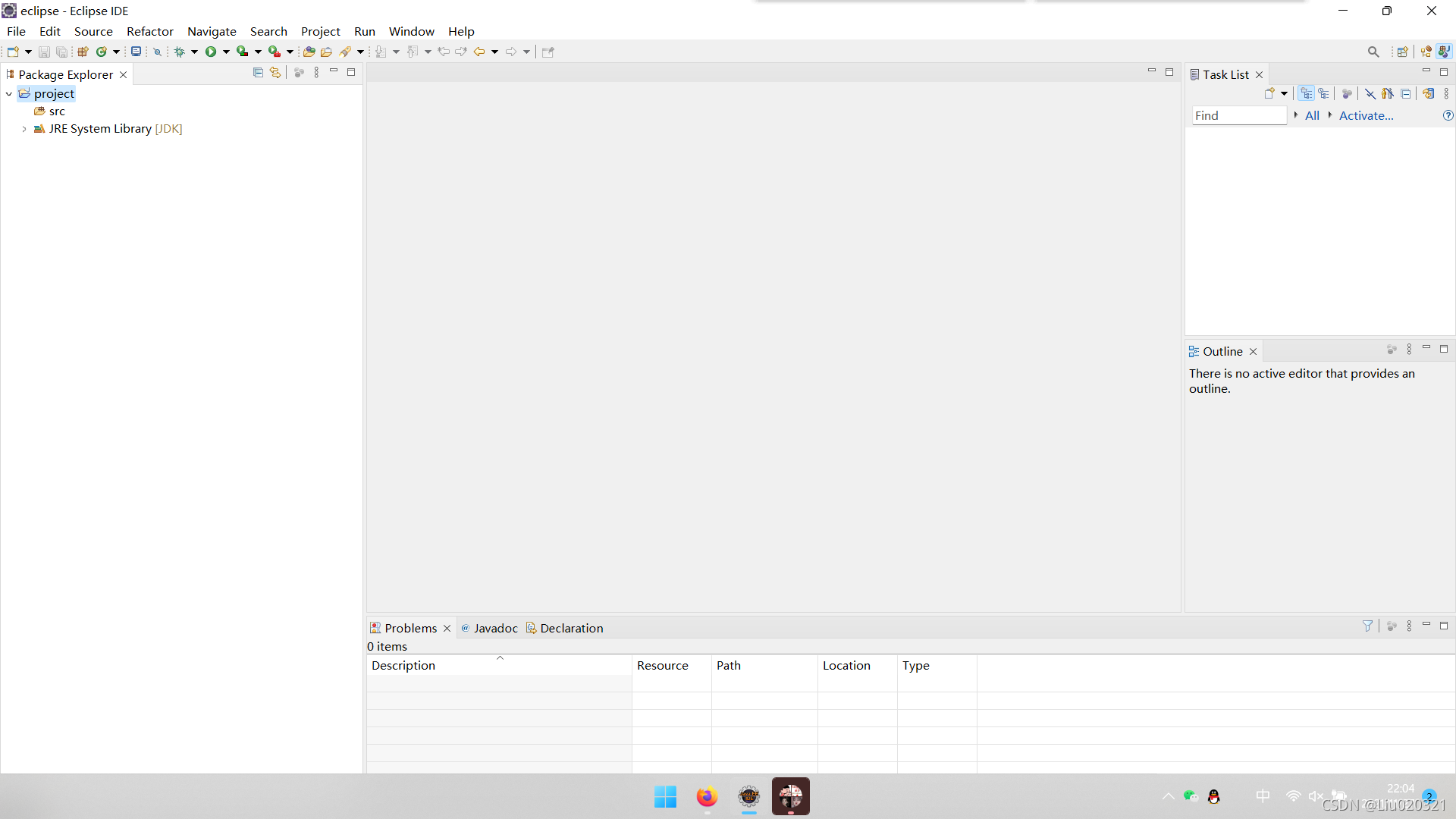The image size is (1456, 819).
Task: Open Filters icon in Problems view
Action: click(x=1367, y=626)
